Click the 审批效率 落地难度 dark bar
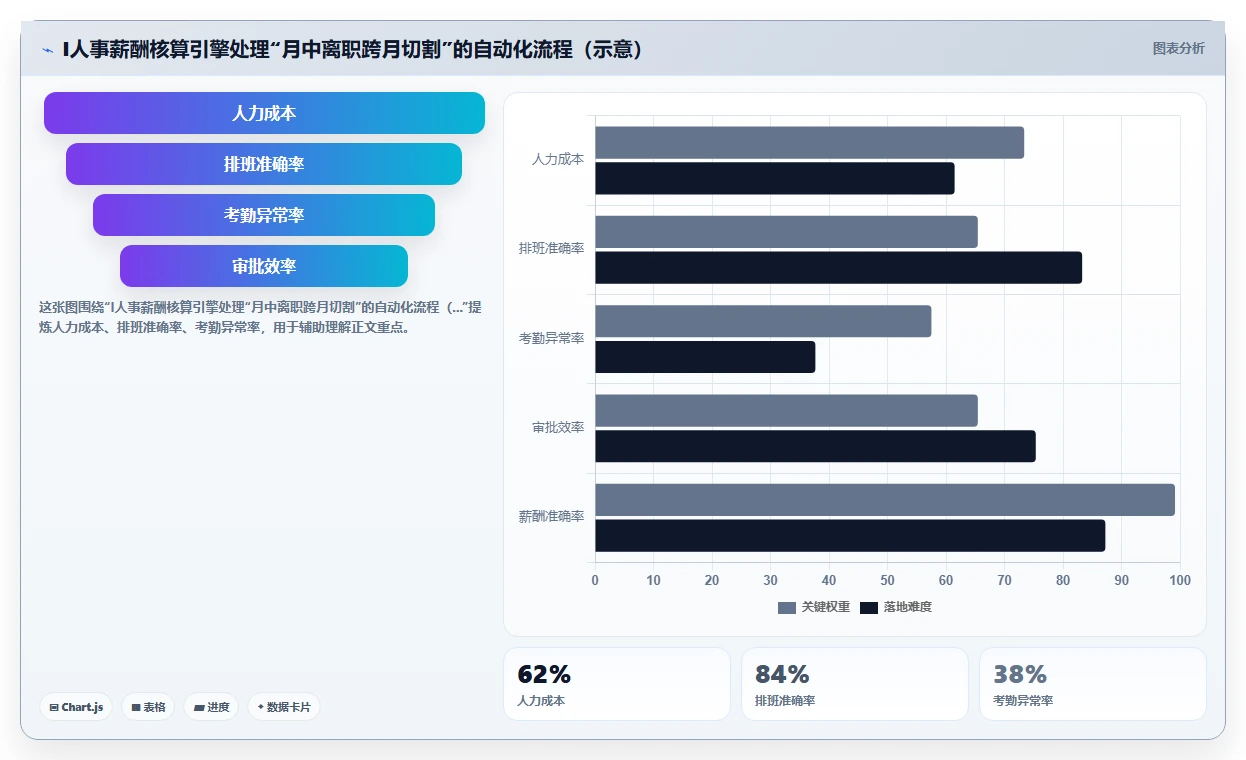This screenshot has width=1246, height=760. (815, 446)
